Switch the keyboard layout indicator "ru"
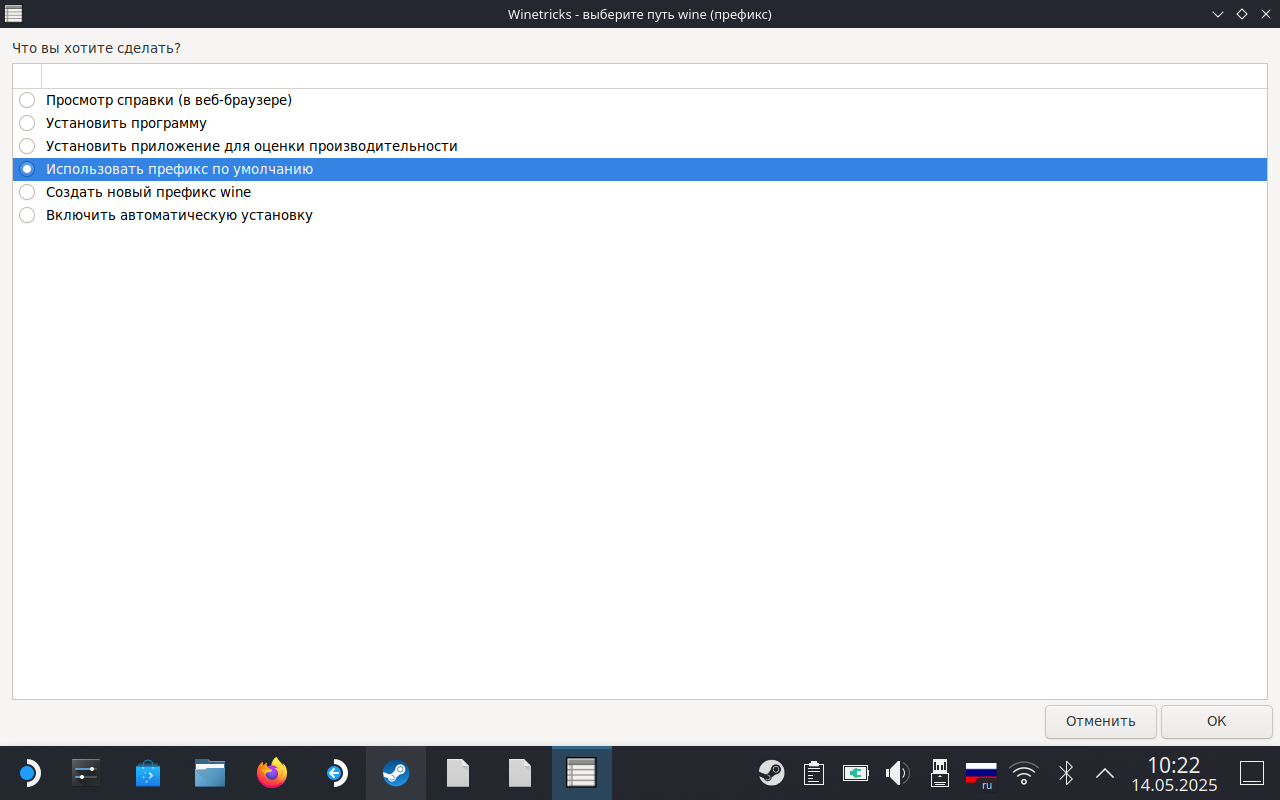 (x=981, y=775)
